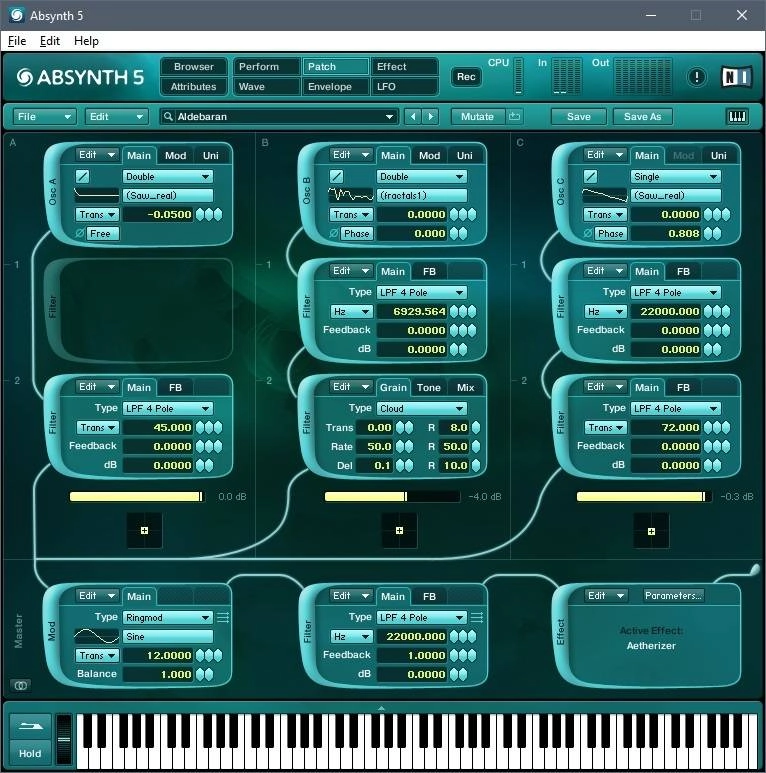Switch to the Effect page button

pyautogui.click(x=404, y=67)
